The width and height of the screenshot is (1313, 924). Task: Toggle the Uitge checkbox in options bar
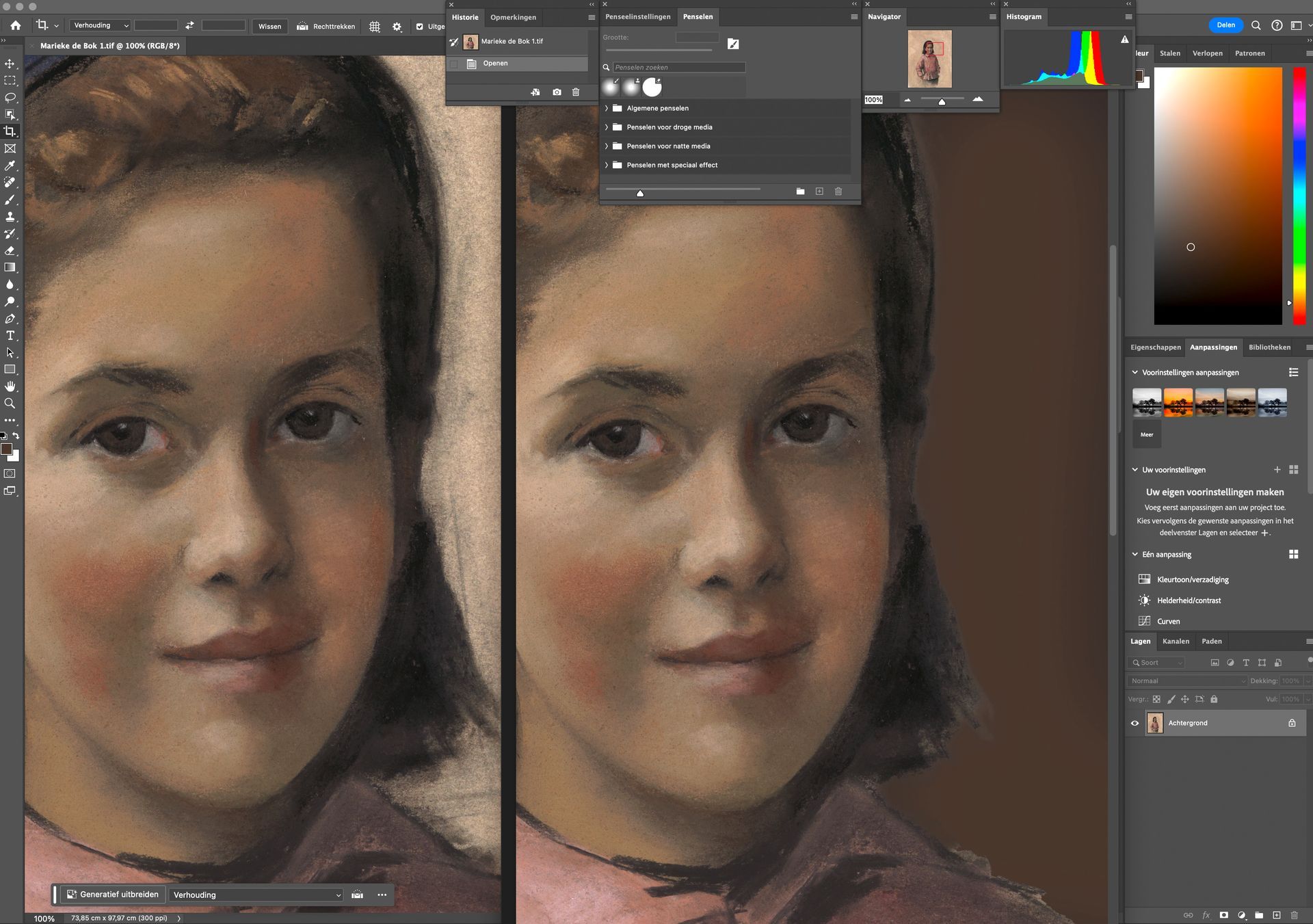(420, 27)
